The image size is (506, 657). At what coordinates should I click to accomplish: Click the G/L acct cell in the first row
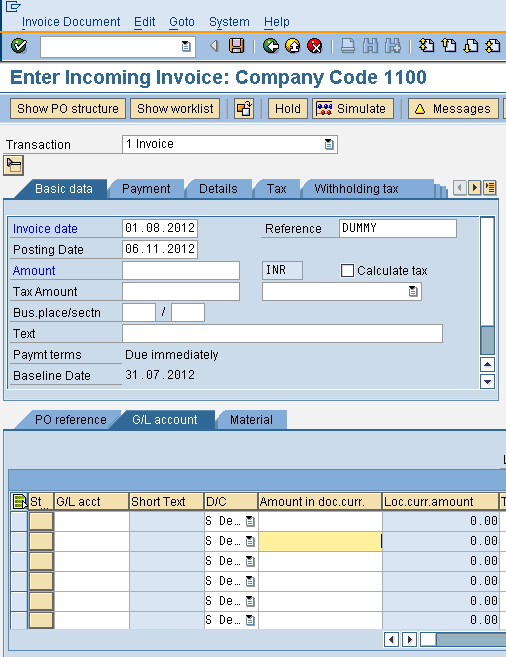click(x=92, y=521)
